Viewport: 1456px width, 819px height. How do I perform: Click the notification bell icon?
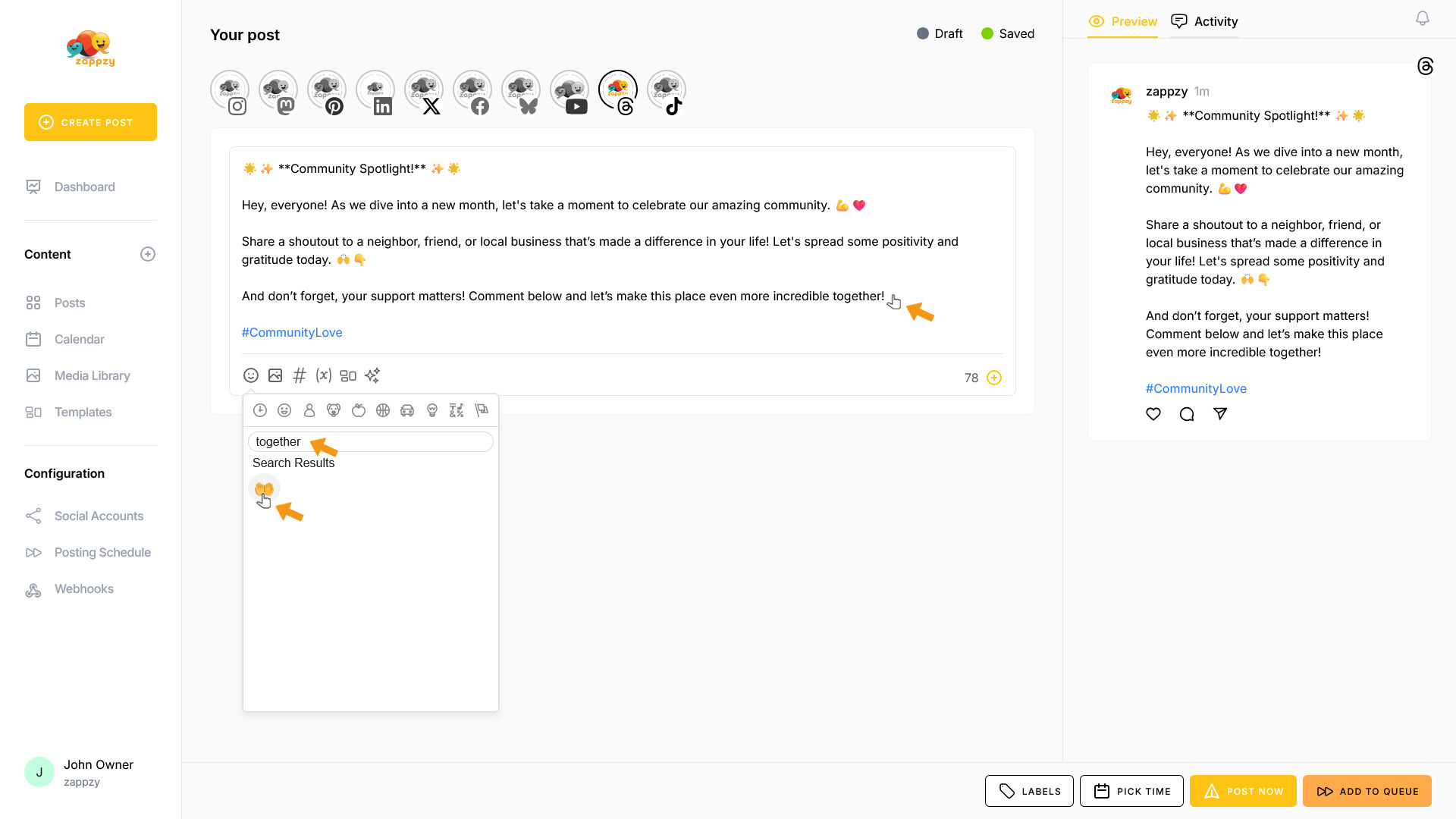tap(1423, 19)
